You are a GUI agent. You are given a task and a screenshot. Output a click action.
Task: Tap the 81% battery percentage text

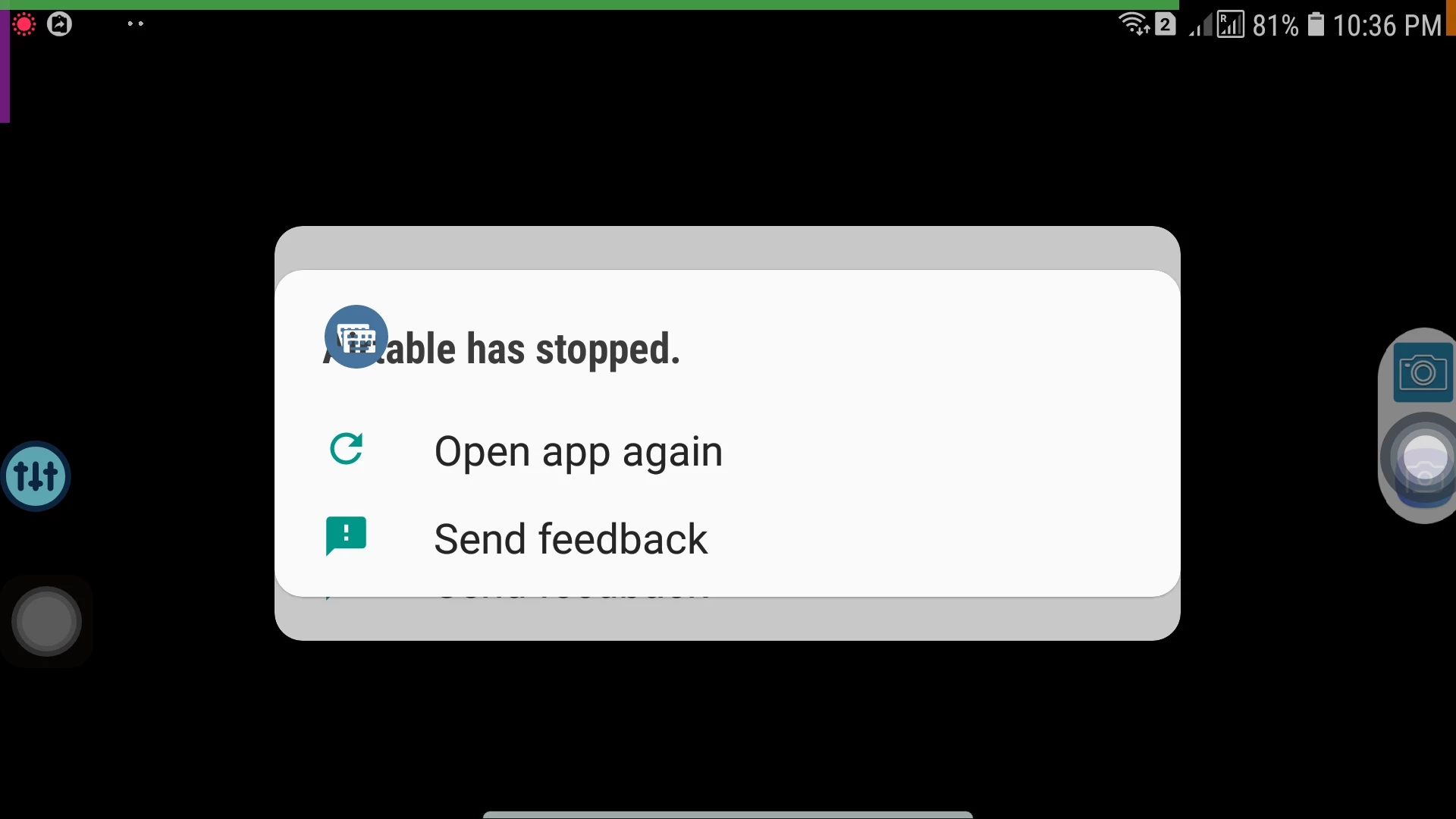(1276, 26)
